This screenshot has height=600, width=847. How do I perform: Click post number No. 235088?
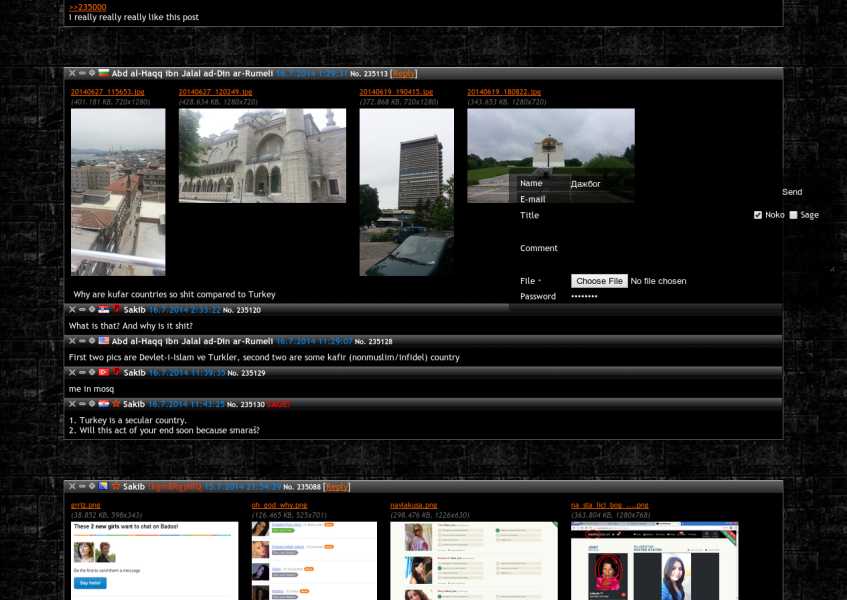[x=302, y=487]
